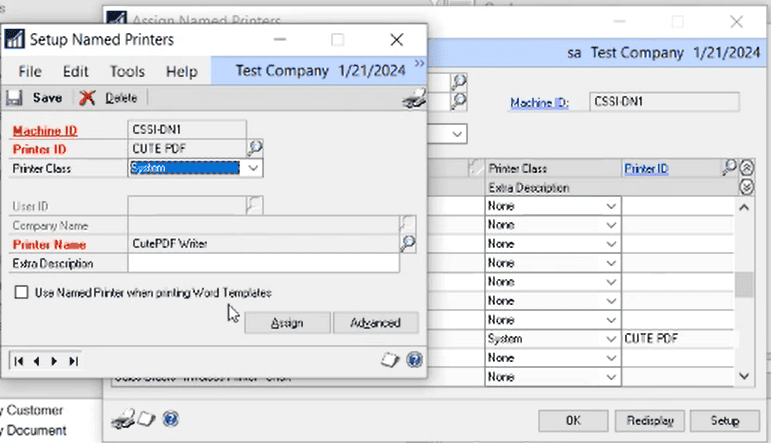Go to first record navigation arrow
This screenshot has height=443, width=771.
[19, 361]
